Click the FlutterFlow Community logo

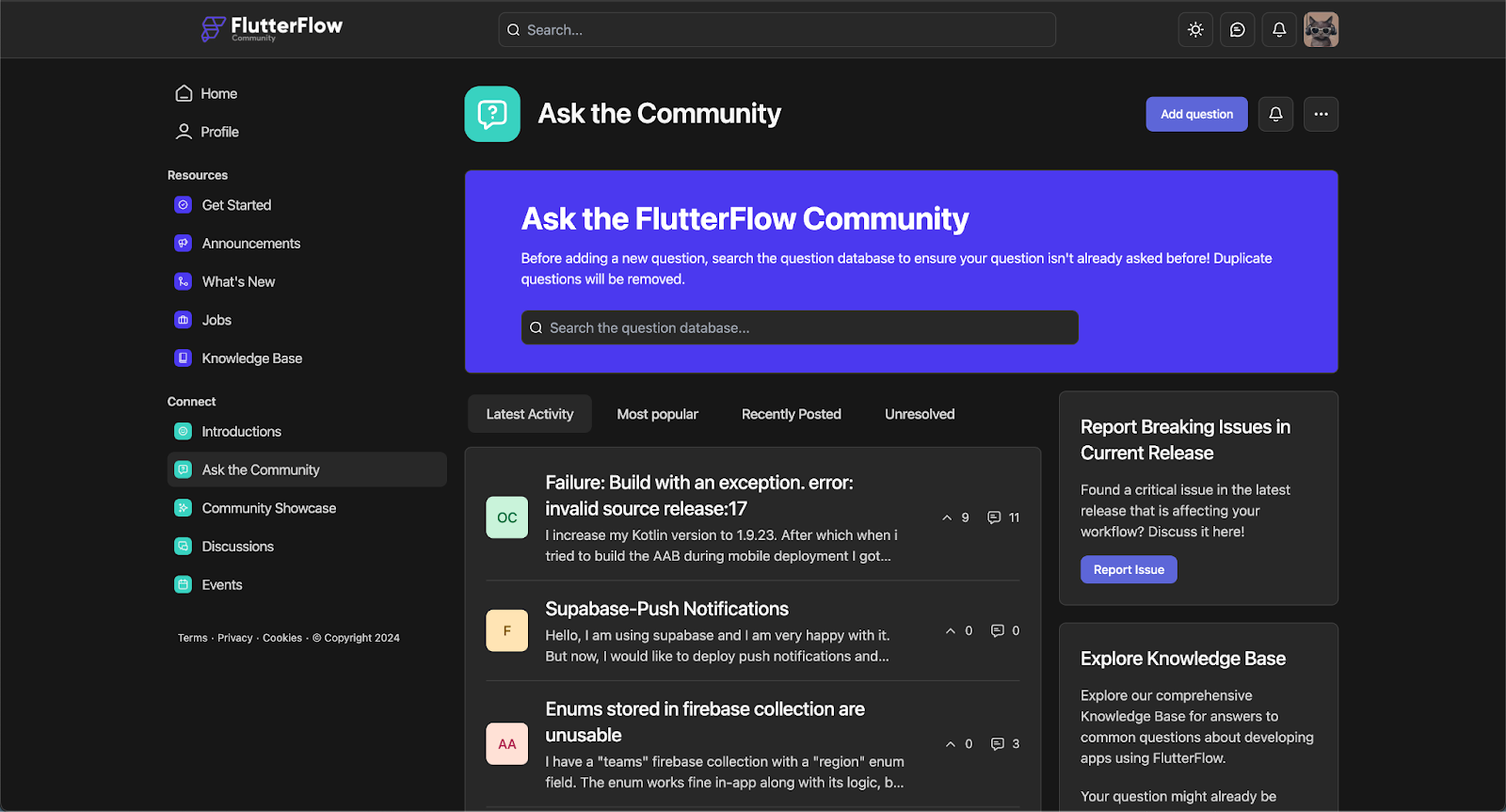click(x=272, y=28)
